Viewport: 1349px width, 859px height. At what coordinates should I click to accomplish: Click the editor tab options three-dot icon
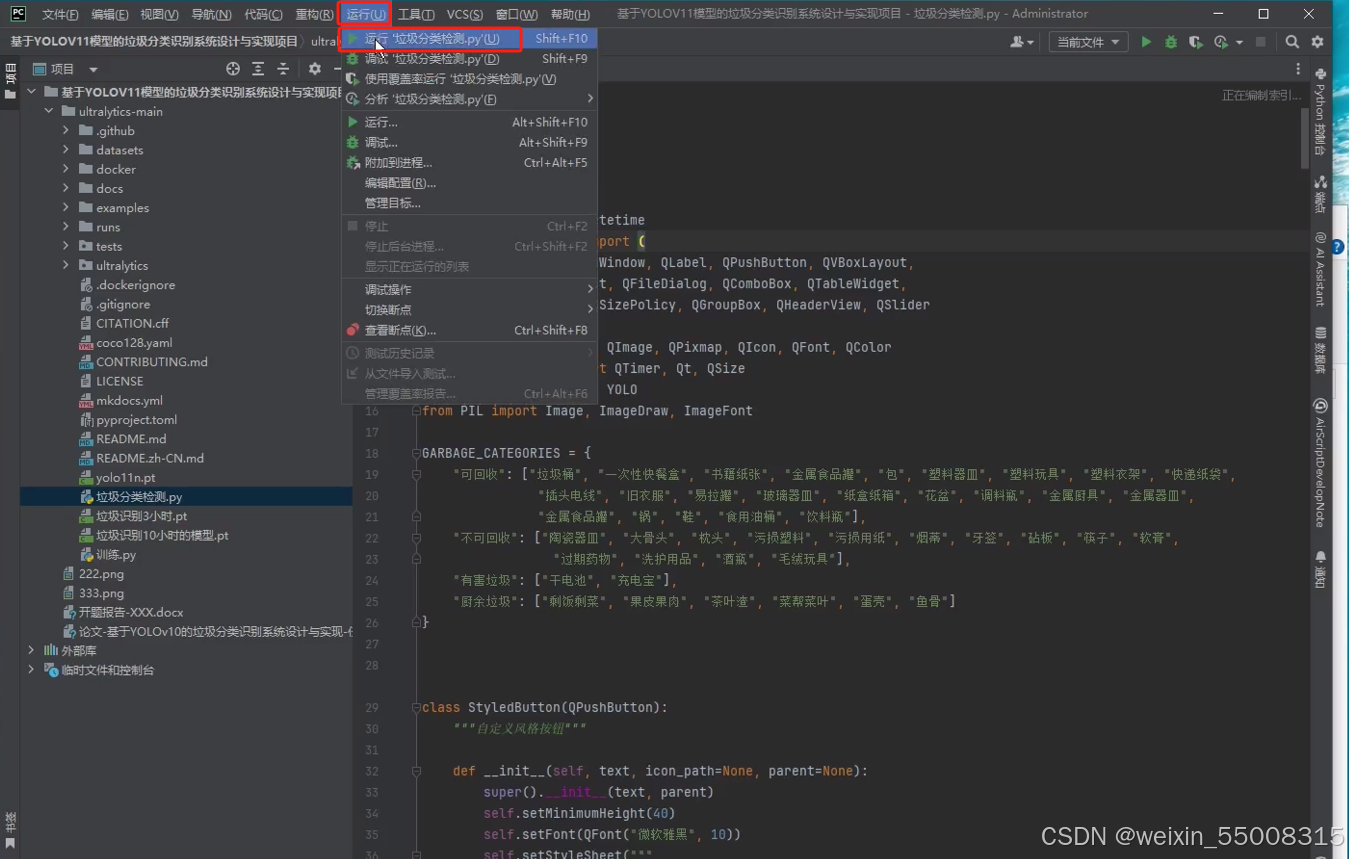pos(1298,69)
